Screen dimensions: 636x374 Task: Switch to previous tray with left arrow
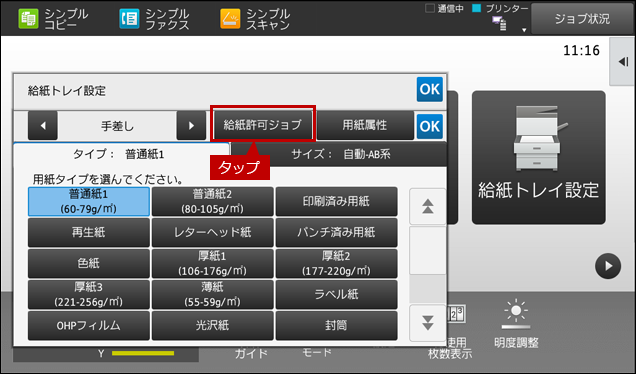click(43, 126)
